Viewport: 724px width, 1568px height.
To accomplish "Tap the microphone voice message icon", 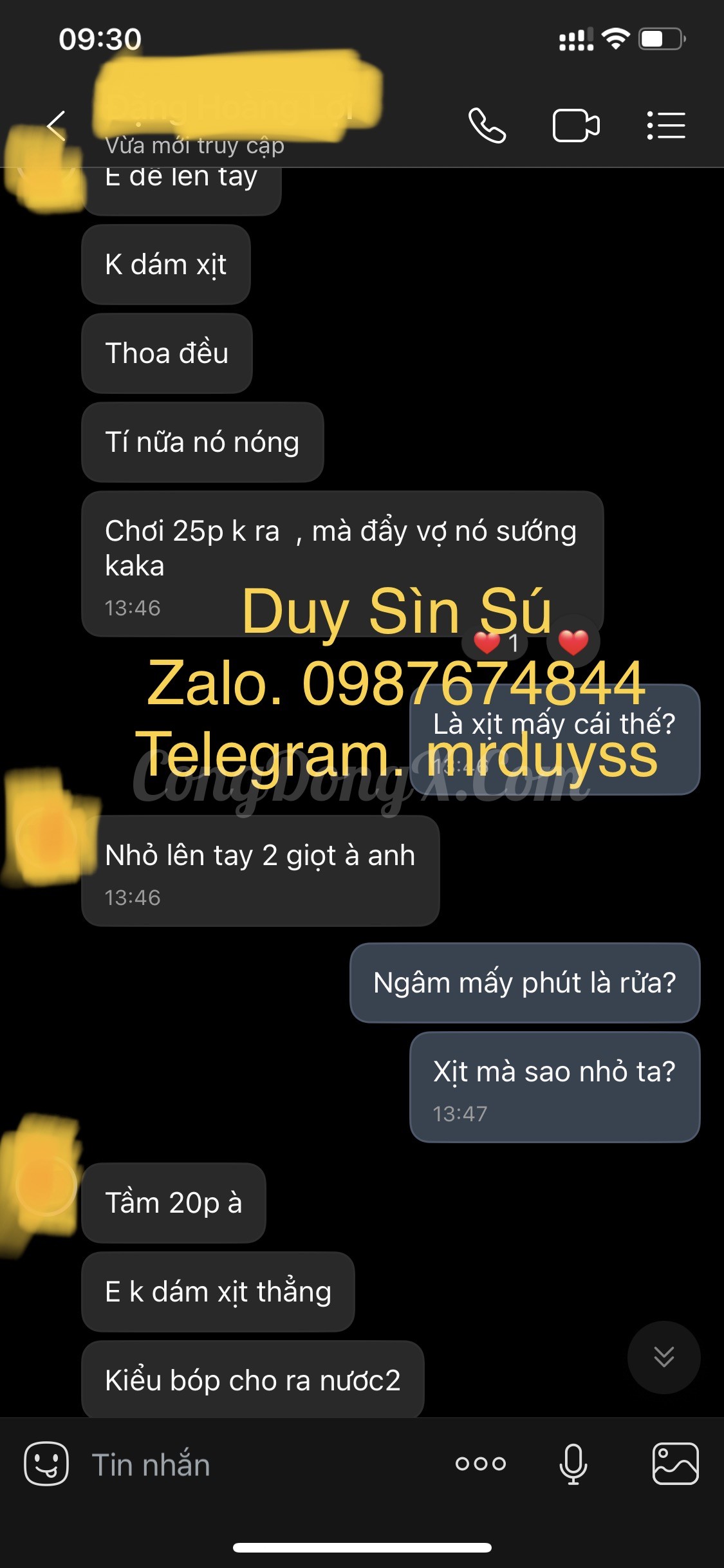I will [573, 1464].
